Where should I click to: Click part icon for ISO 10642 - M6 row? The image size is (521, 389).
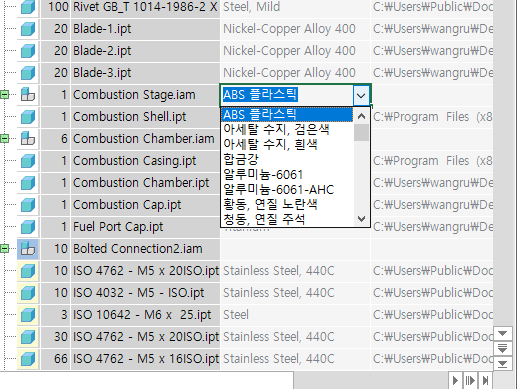(x=28, y=315)
